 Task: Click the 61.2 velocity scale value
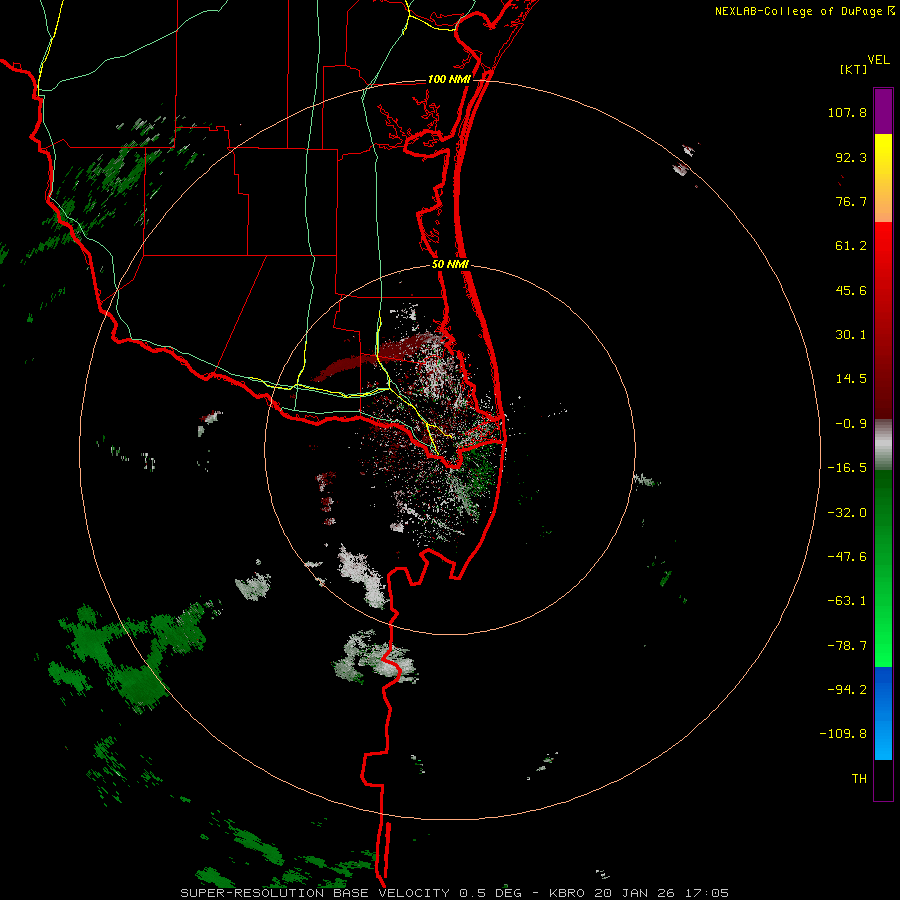(851, 246)
